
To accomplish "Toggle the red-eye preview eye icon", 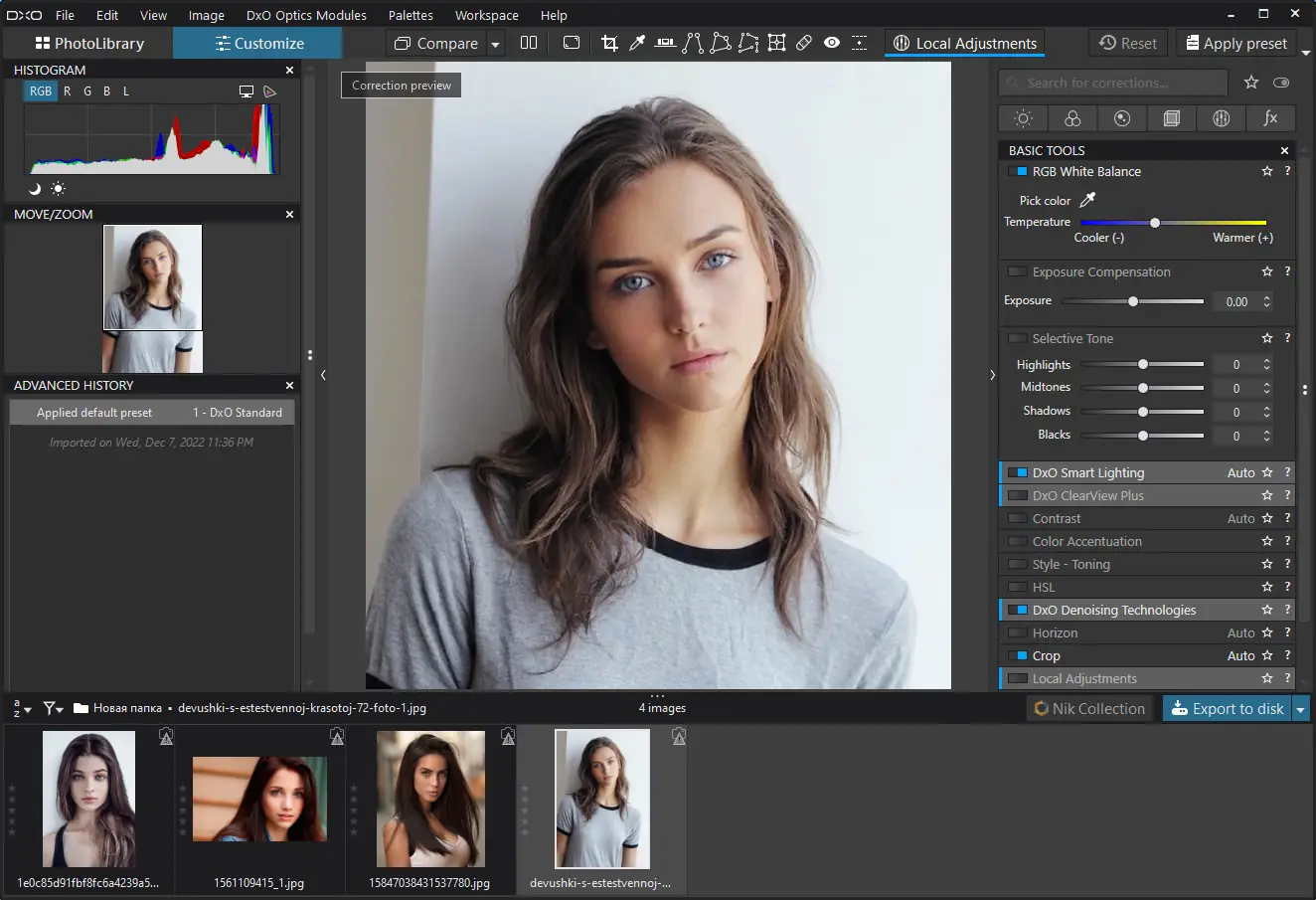I will coord(832,43).
